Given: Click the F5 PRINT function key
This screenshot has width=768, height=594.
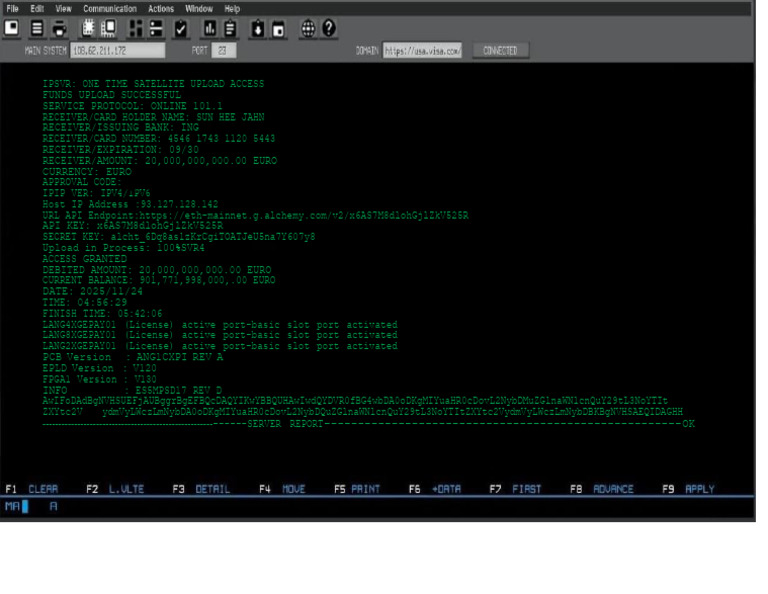Looking at the screenshot, I should [357, 489].
